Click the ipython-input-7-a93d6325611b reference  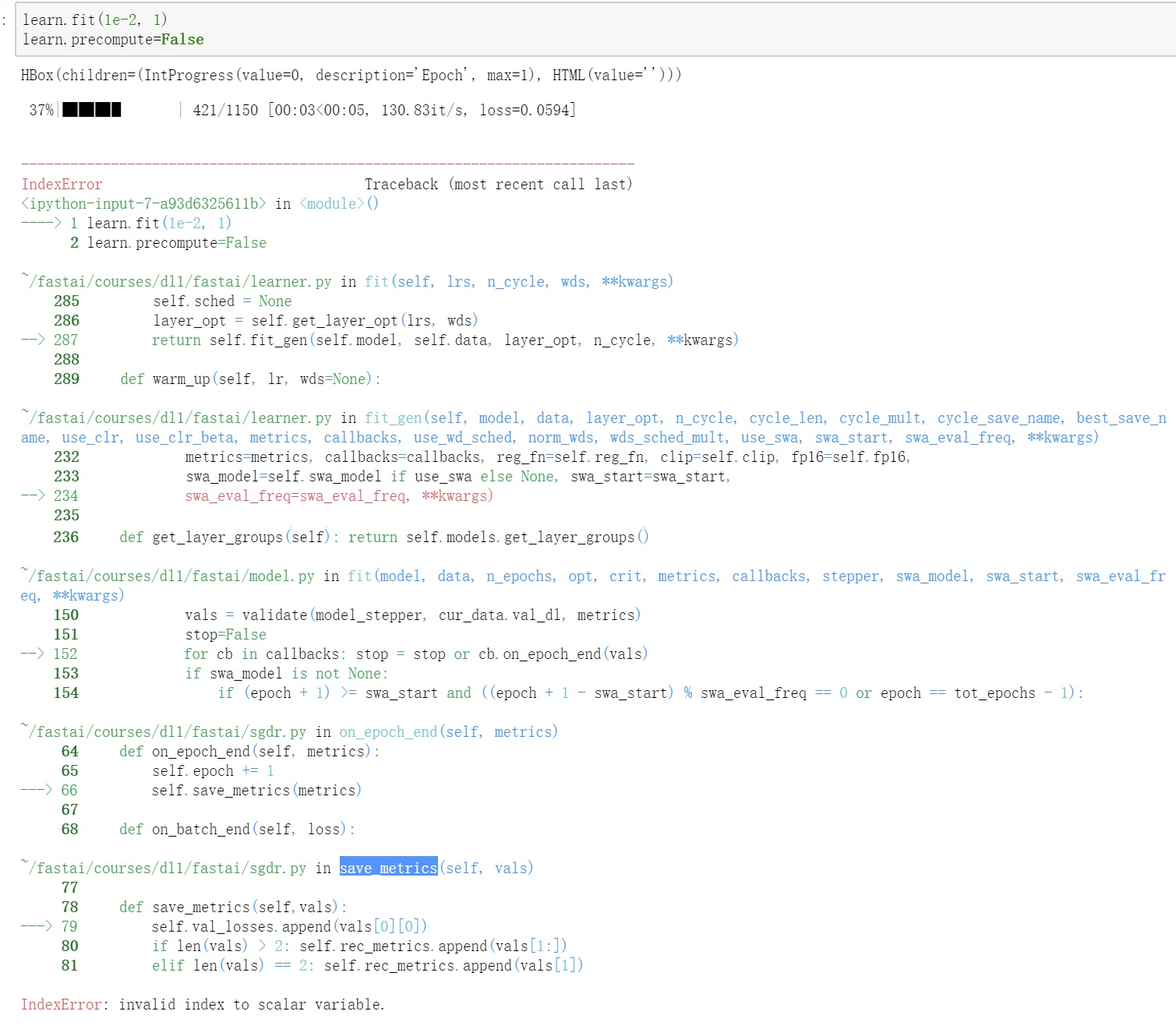coord(143,204)
